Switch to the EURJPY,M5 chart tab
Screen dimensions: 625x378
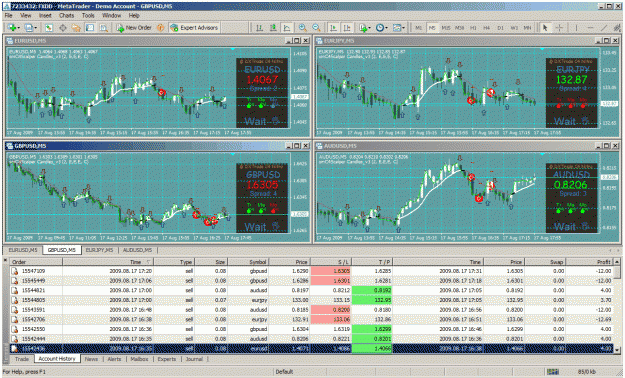coord(99,250)
